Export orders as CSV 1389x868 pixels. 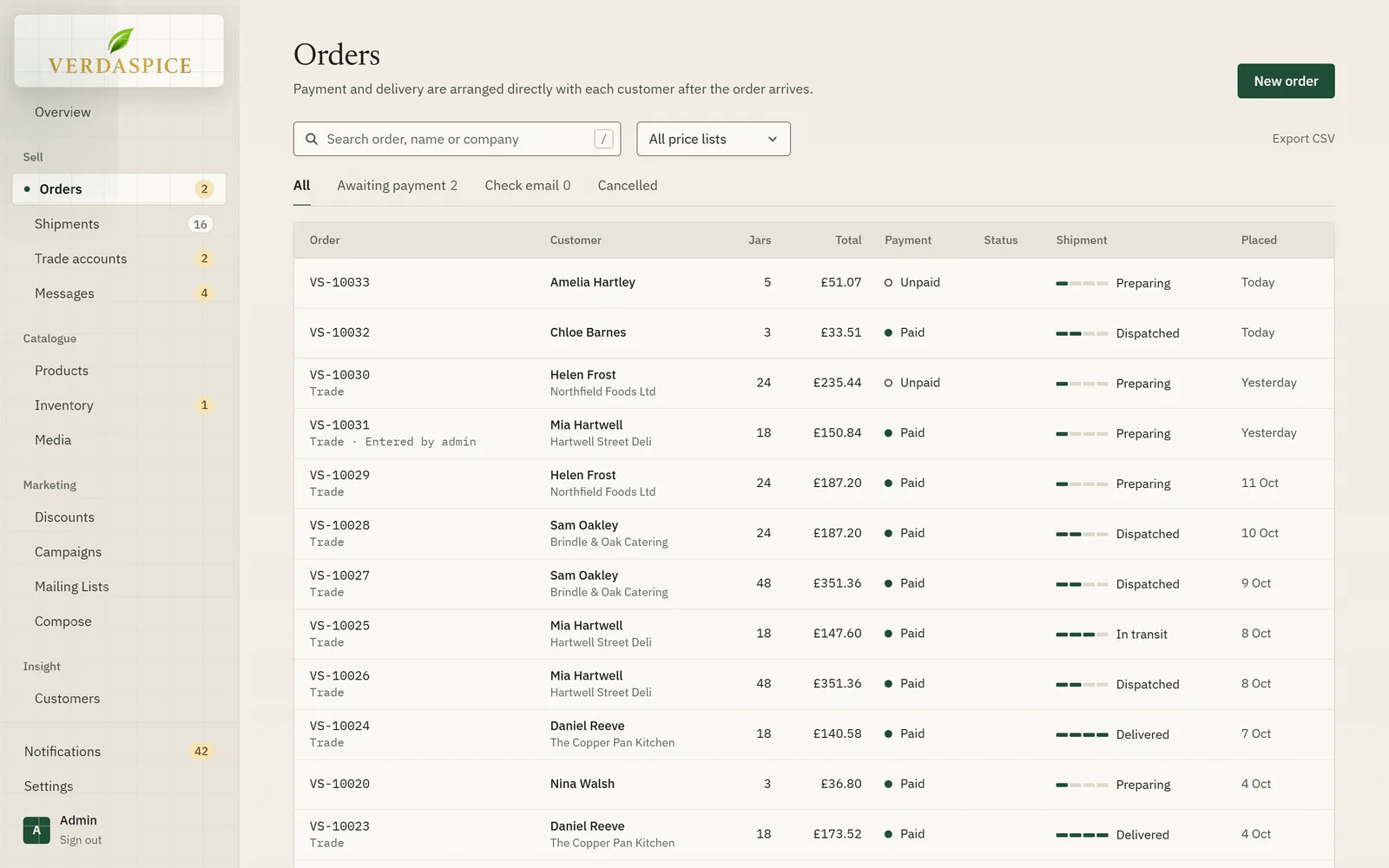pyautogui.click(x=1303, y=139)
